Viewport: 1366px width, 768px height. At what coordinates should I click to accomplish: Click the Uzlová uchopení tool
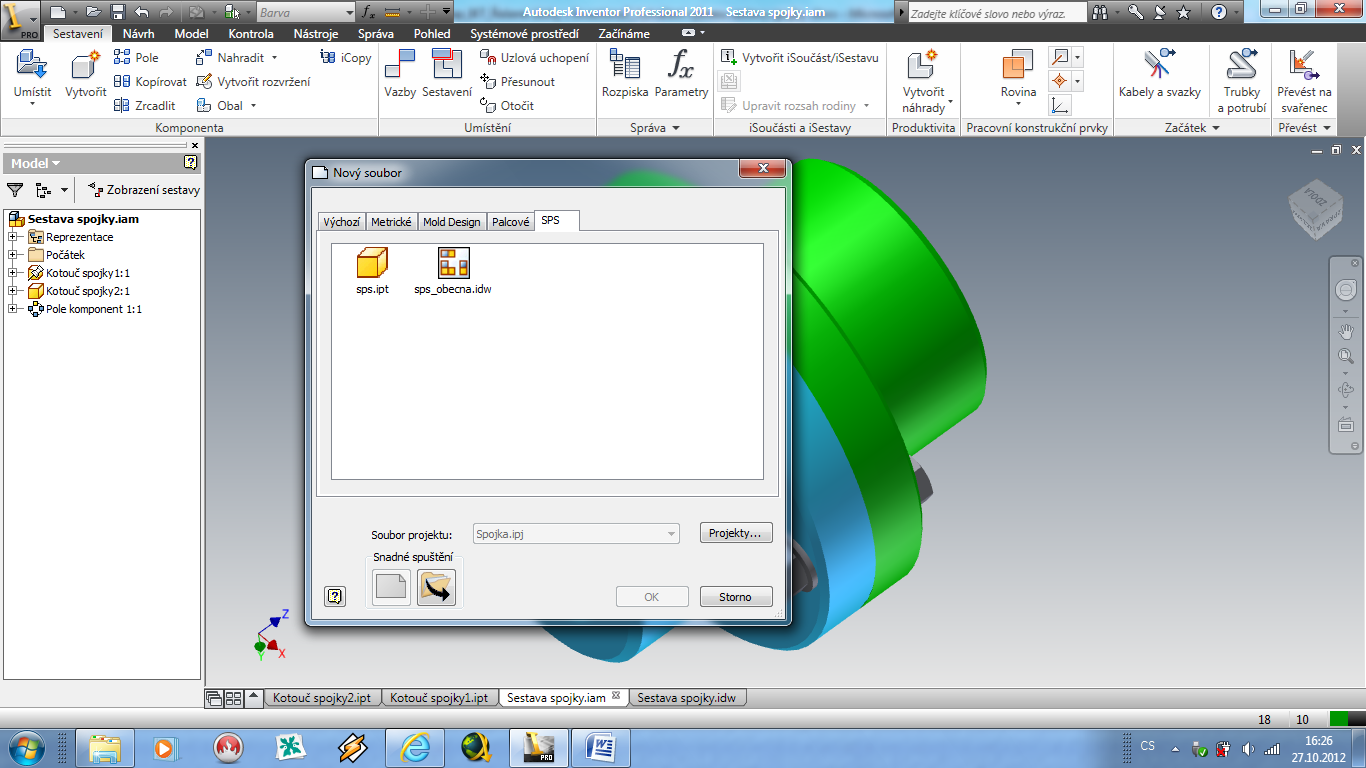pyautogui.click(x=534, y=58)
